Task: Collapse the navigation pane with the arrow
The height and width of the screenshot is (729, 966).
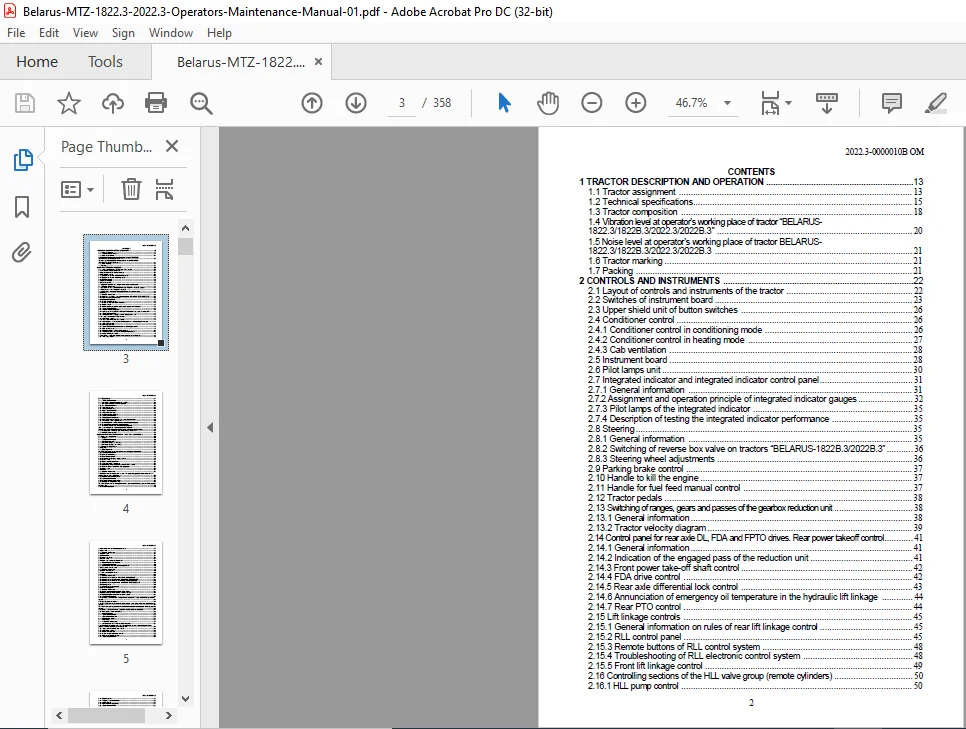Action: pyautogui.click(x=210, y=427)
